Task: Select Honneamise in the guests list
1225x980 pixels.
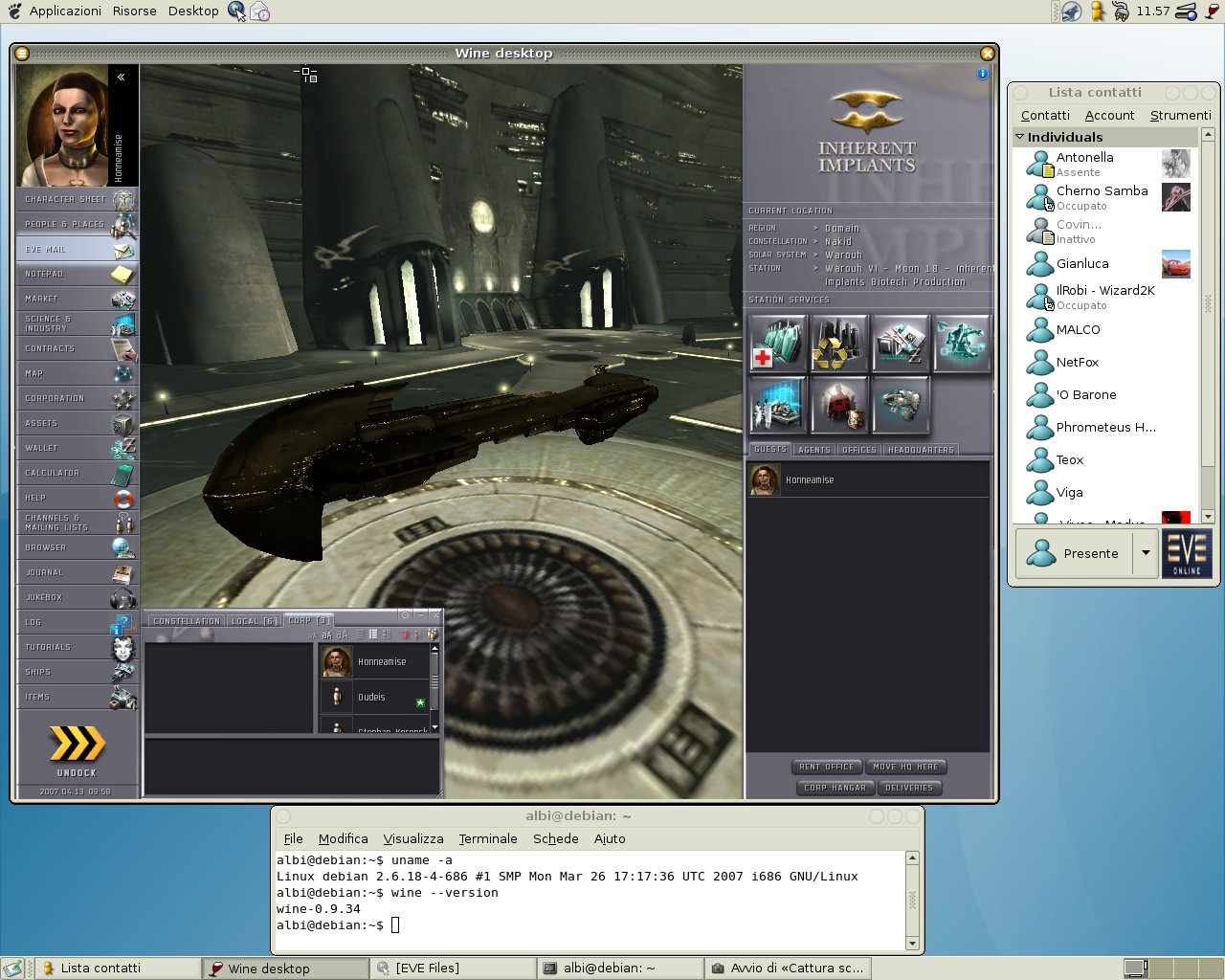Action: point(867,479)
